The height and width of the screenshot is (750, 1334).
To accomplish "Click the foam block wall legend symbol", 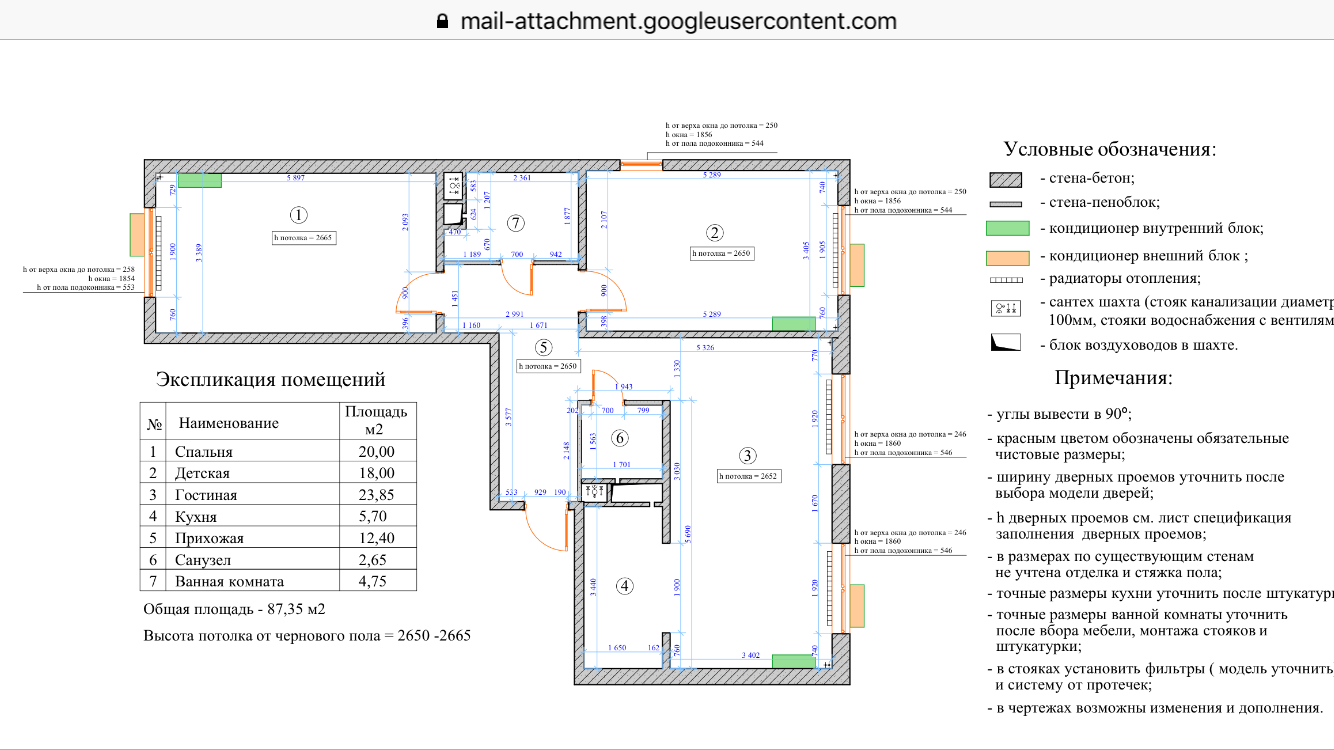I will pos(1005,203).
